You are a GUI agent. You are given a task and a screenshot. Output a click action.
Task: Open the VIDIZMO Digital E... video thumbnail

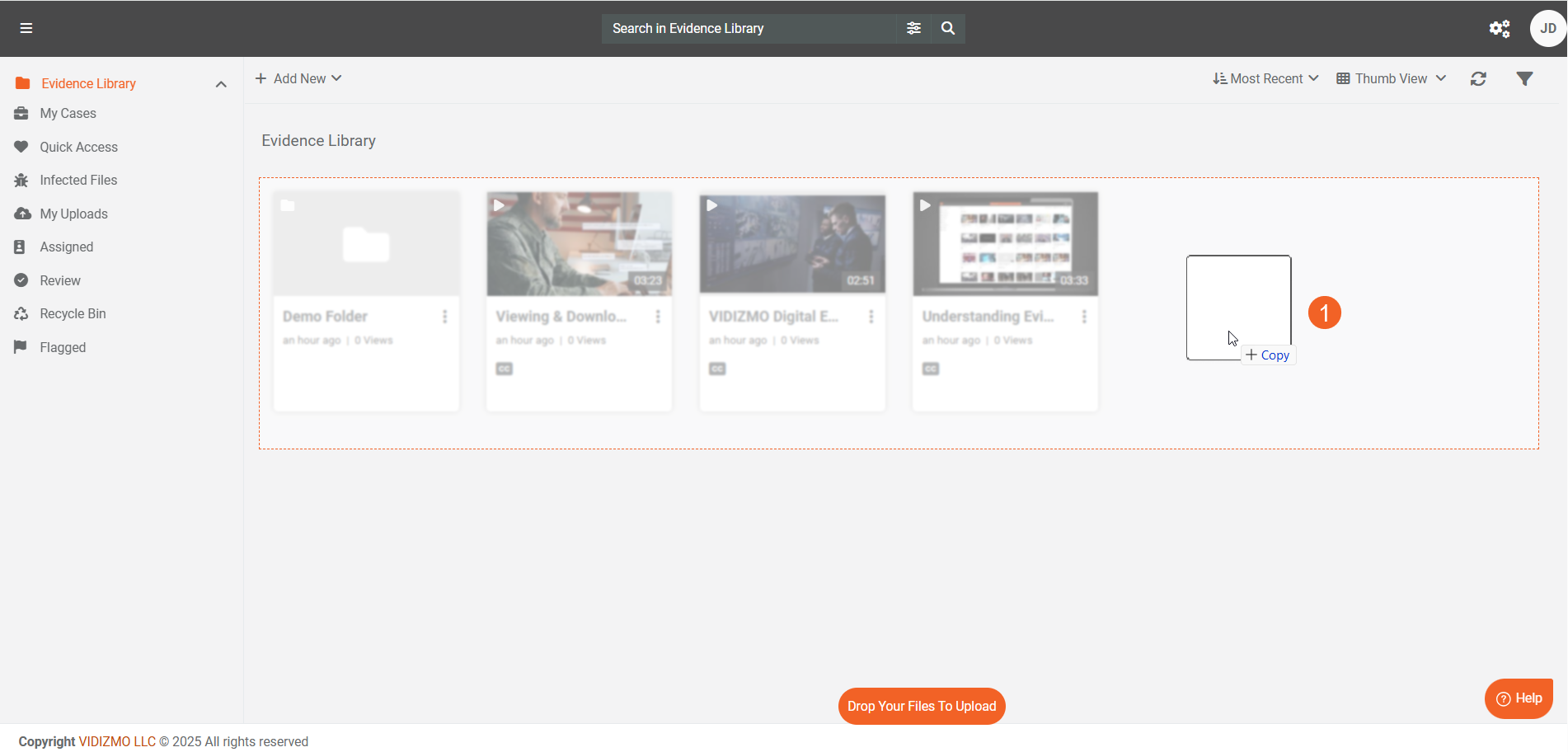[x=792, y=244]
